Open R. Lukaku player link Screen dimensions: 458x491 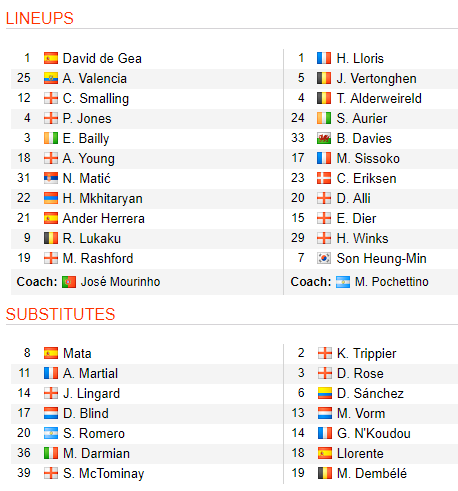[x=92, y=238]
